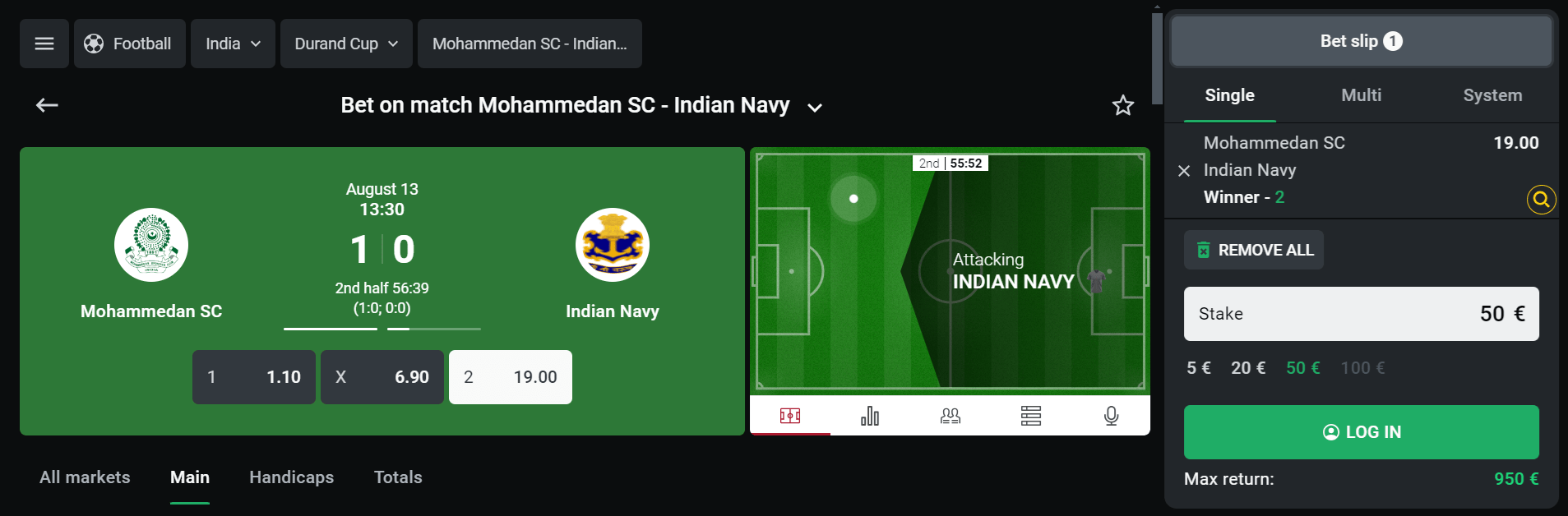Viewport: 1568px width, 516px height.
Task: Open the microphone commentary tab
Action: (1111, 417)
